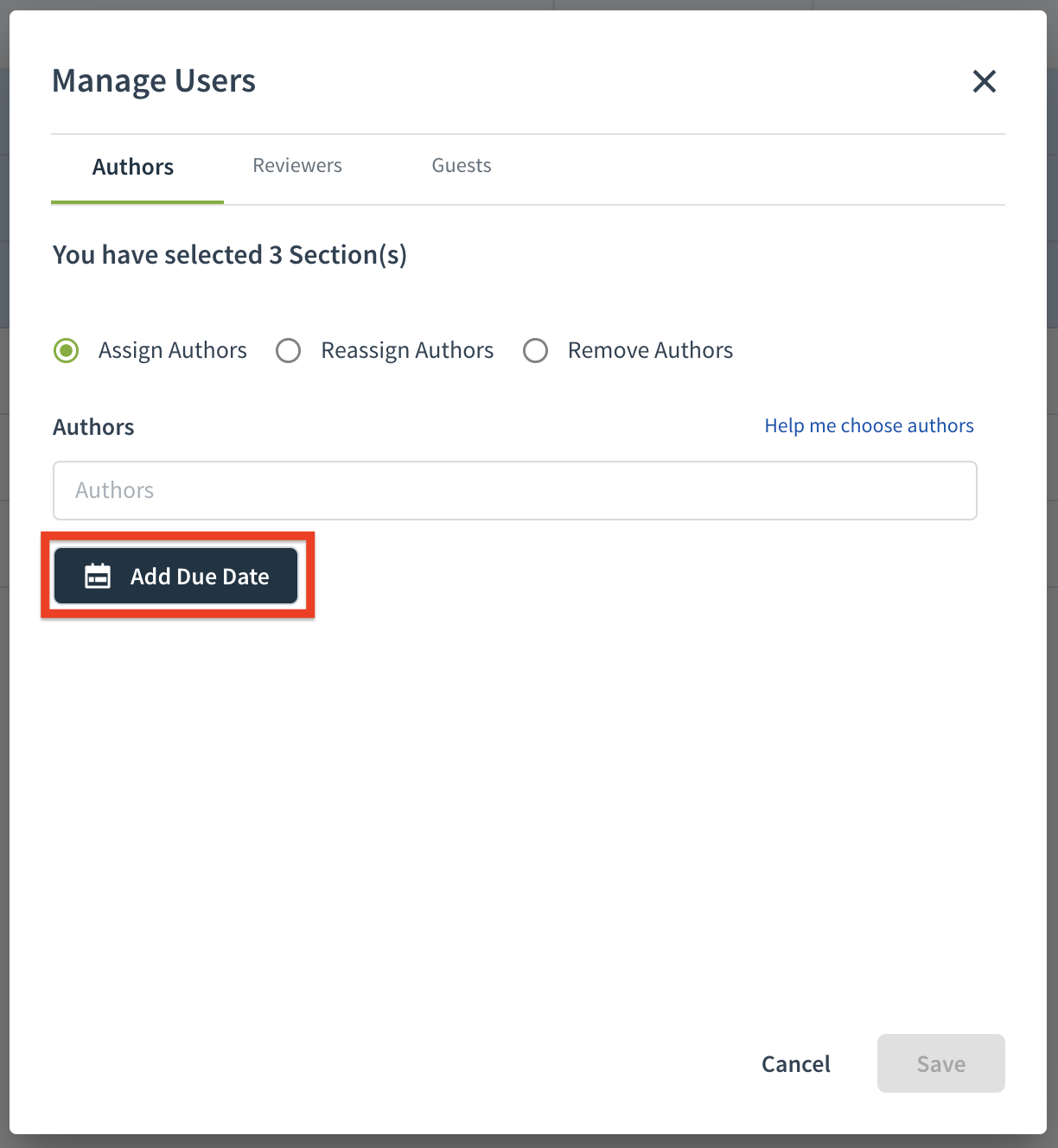Open the Guests tab
The image size is (1058, 1148).
(x=462, y=165)
